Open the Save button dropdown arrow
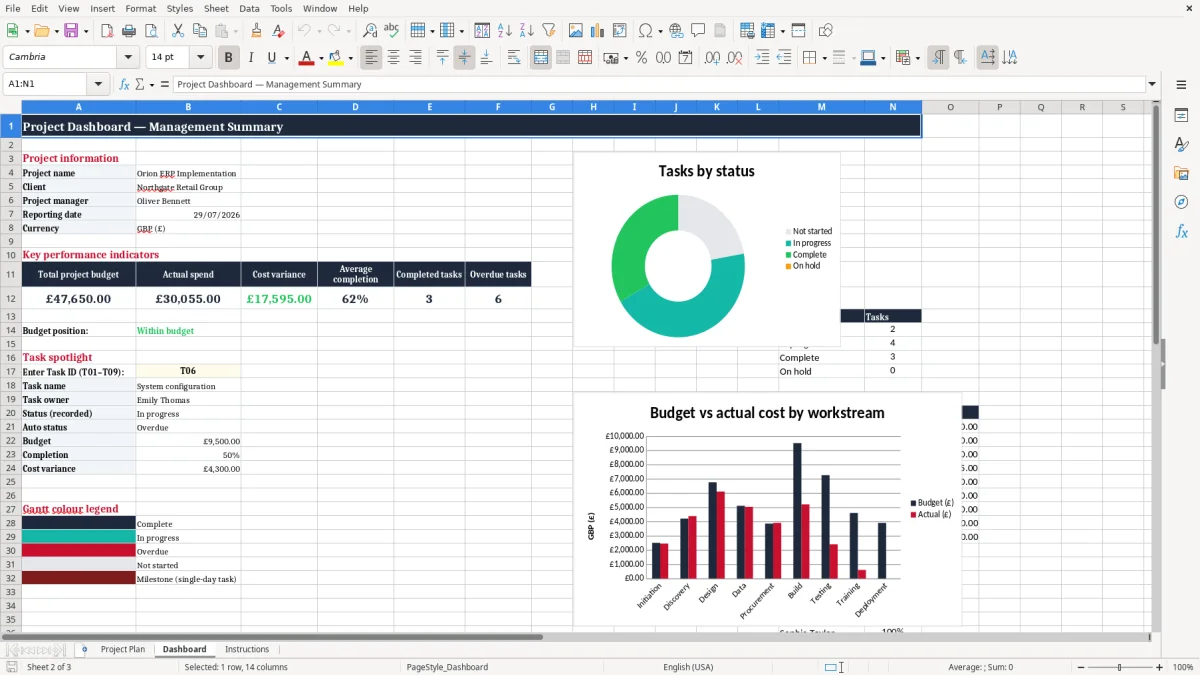The height and width of the screenshot is (675, 1200). 86,31
